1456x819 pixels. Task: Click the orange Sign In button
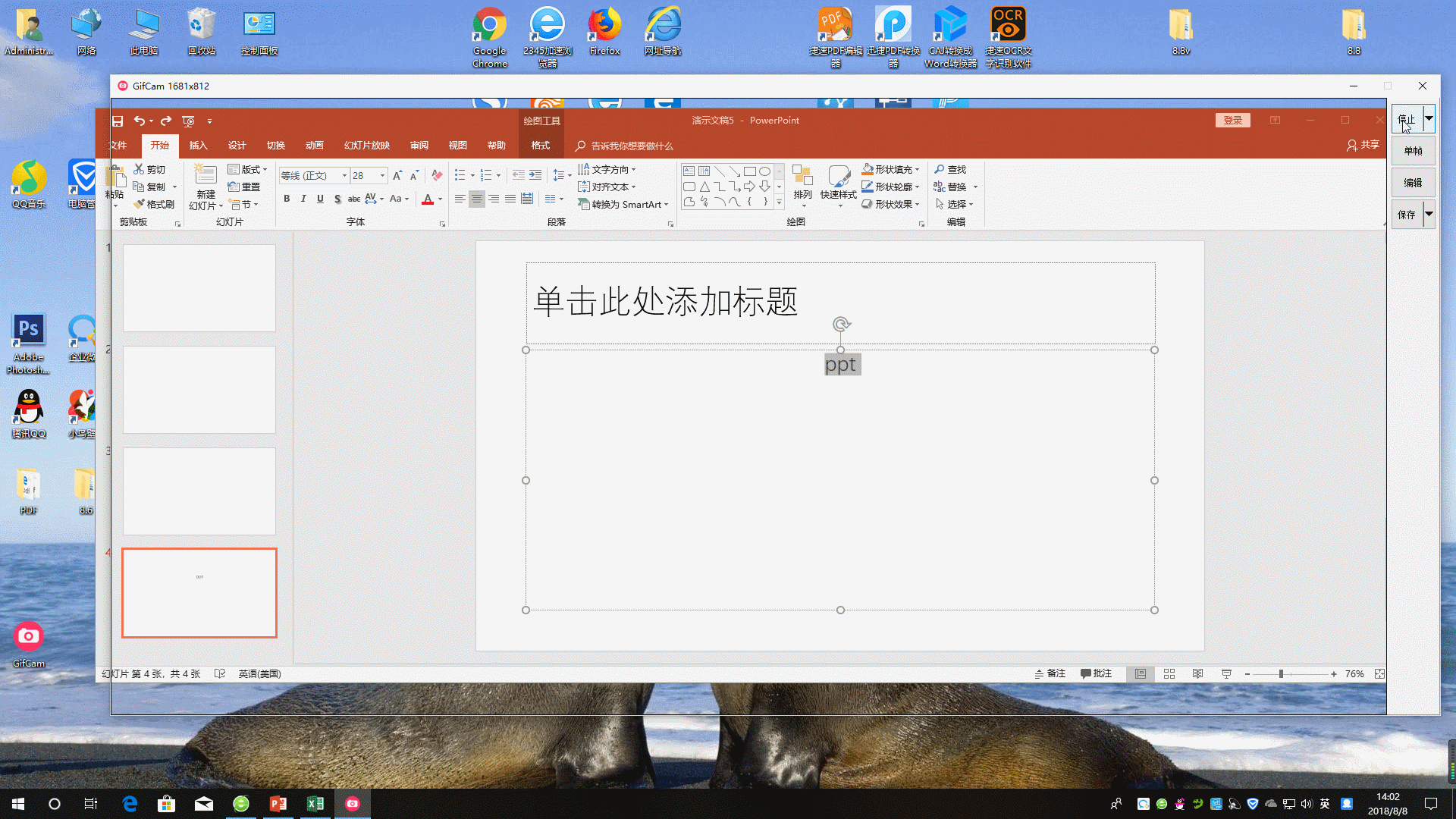1232,121
